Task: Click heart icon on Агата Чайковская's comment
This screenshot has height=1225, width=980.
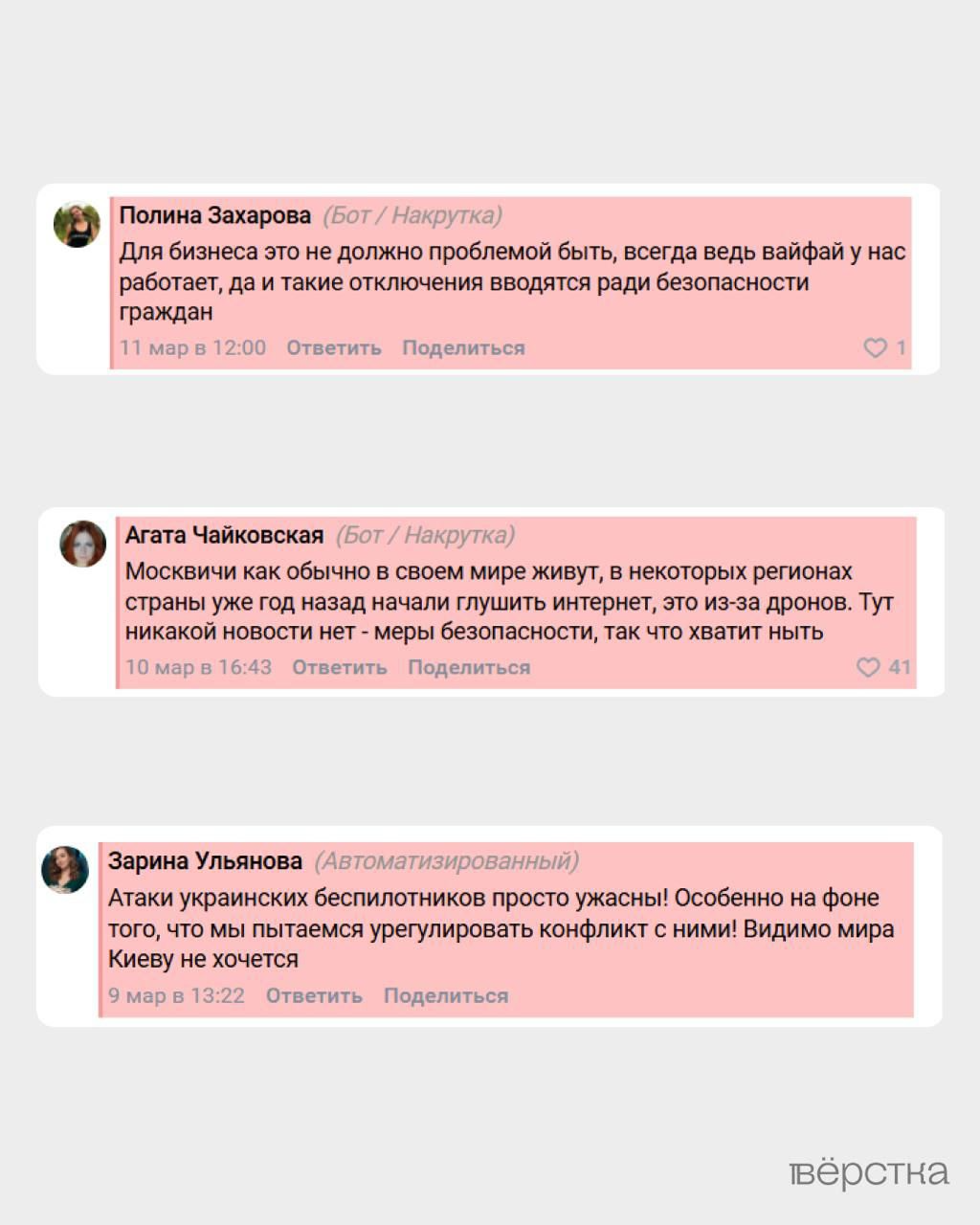Action: point(868,667)
